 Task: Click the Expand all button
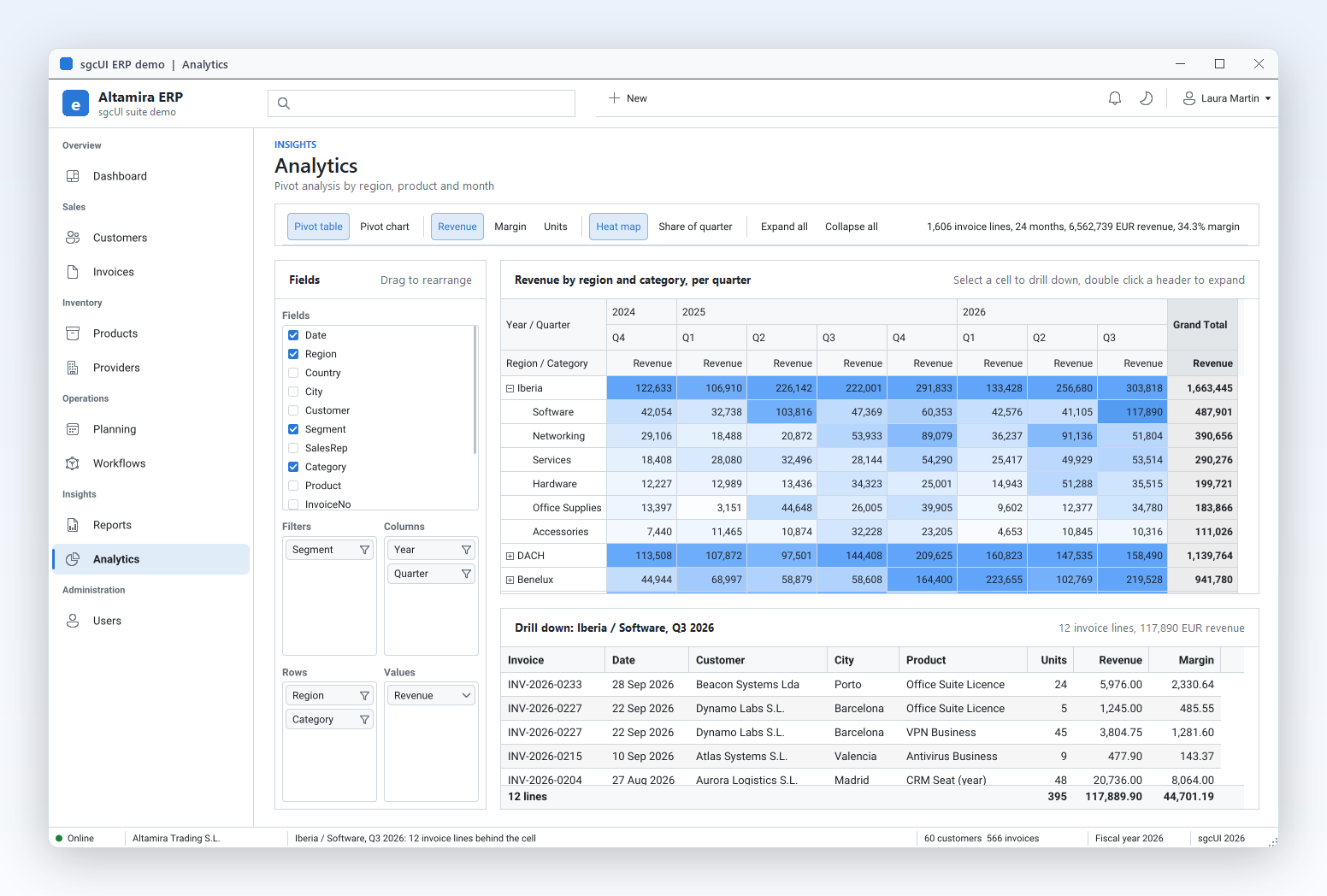coord(784,227)
